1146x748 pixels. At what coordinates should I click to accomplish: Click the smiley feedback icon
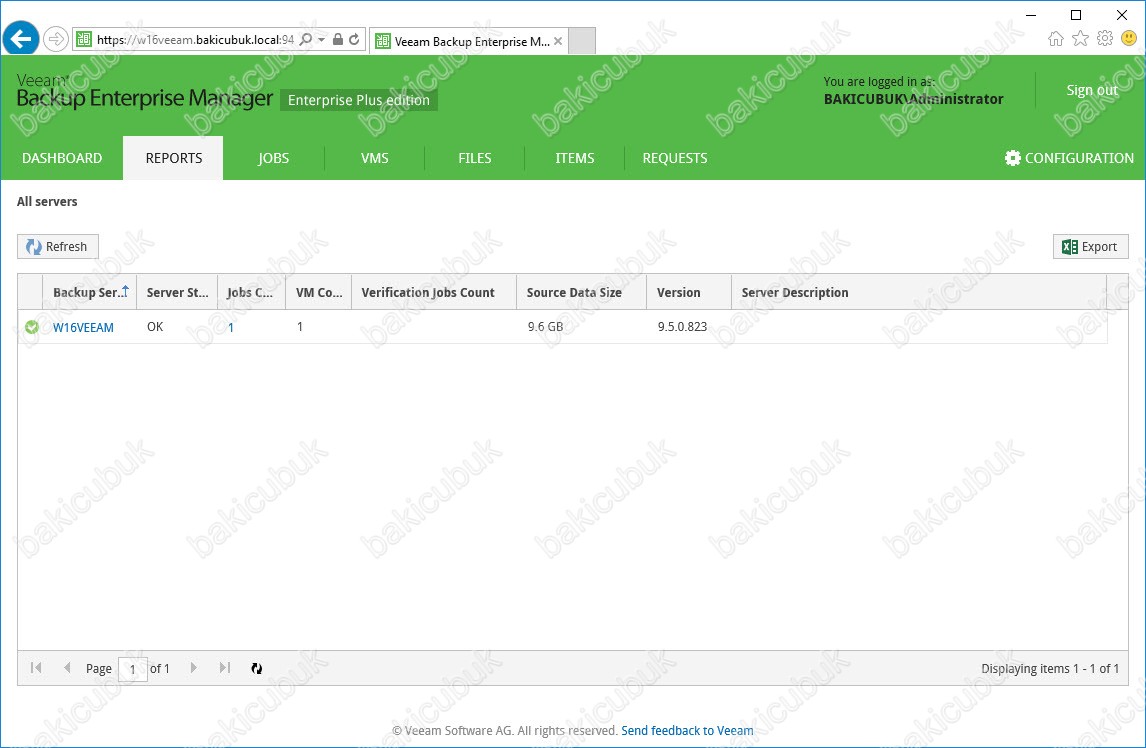(x=1129, y=39)
